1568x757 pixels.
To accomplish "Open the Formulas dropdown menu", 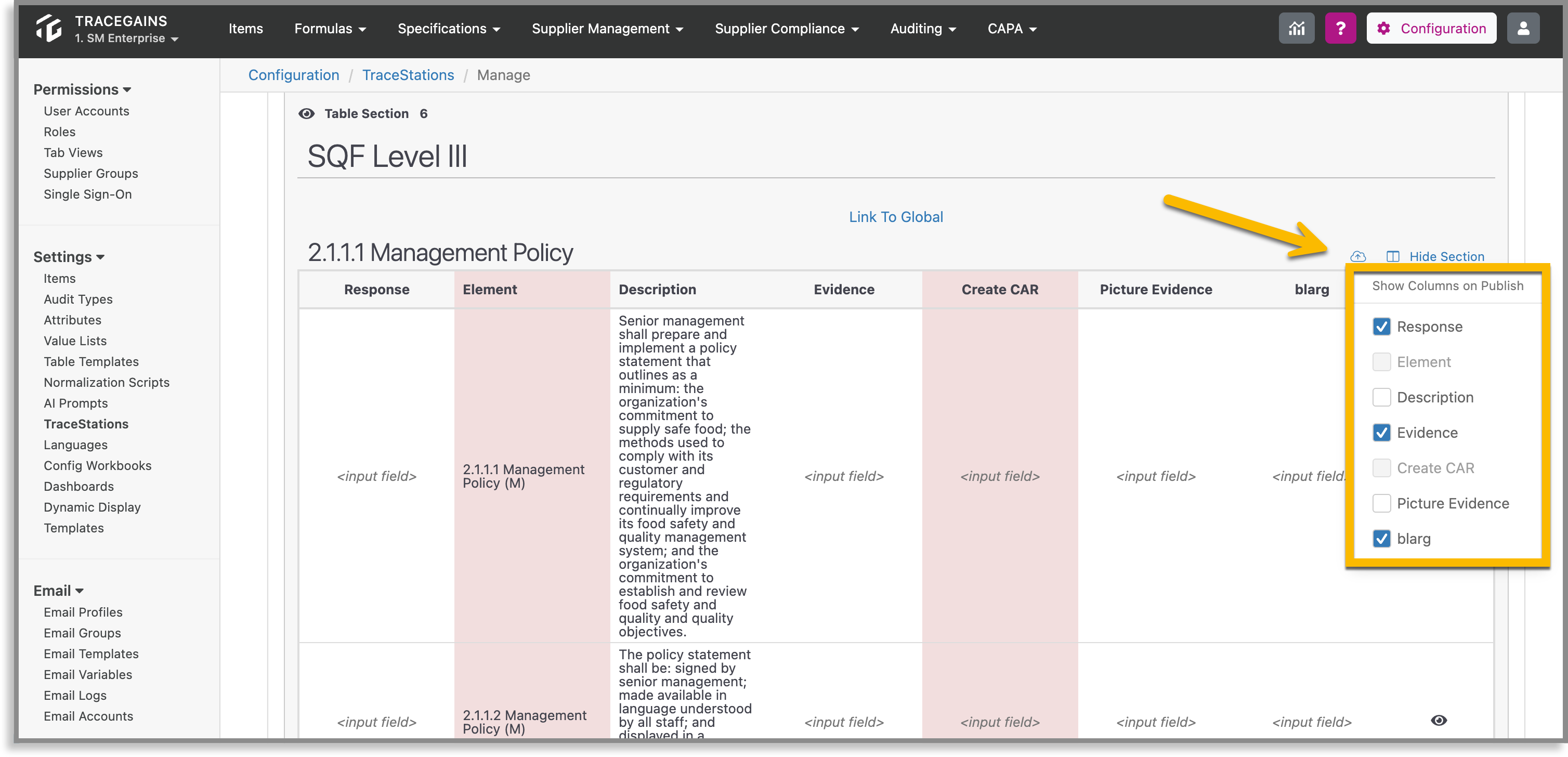I will pos(330,29).
